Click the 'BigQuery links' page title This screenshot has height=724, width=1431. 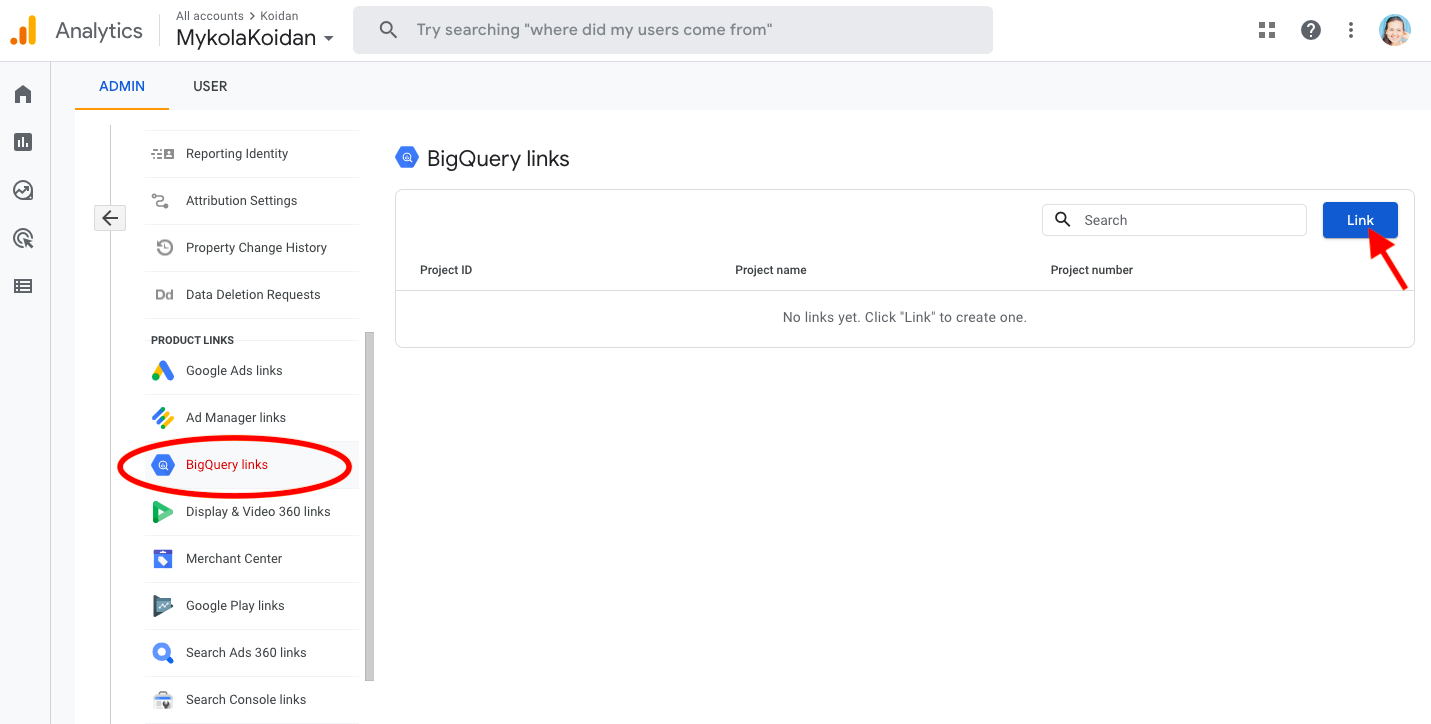498,158
